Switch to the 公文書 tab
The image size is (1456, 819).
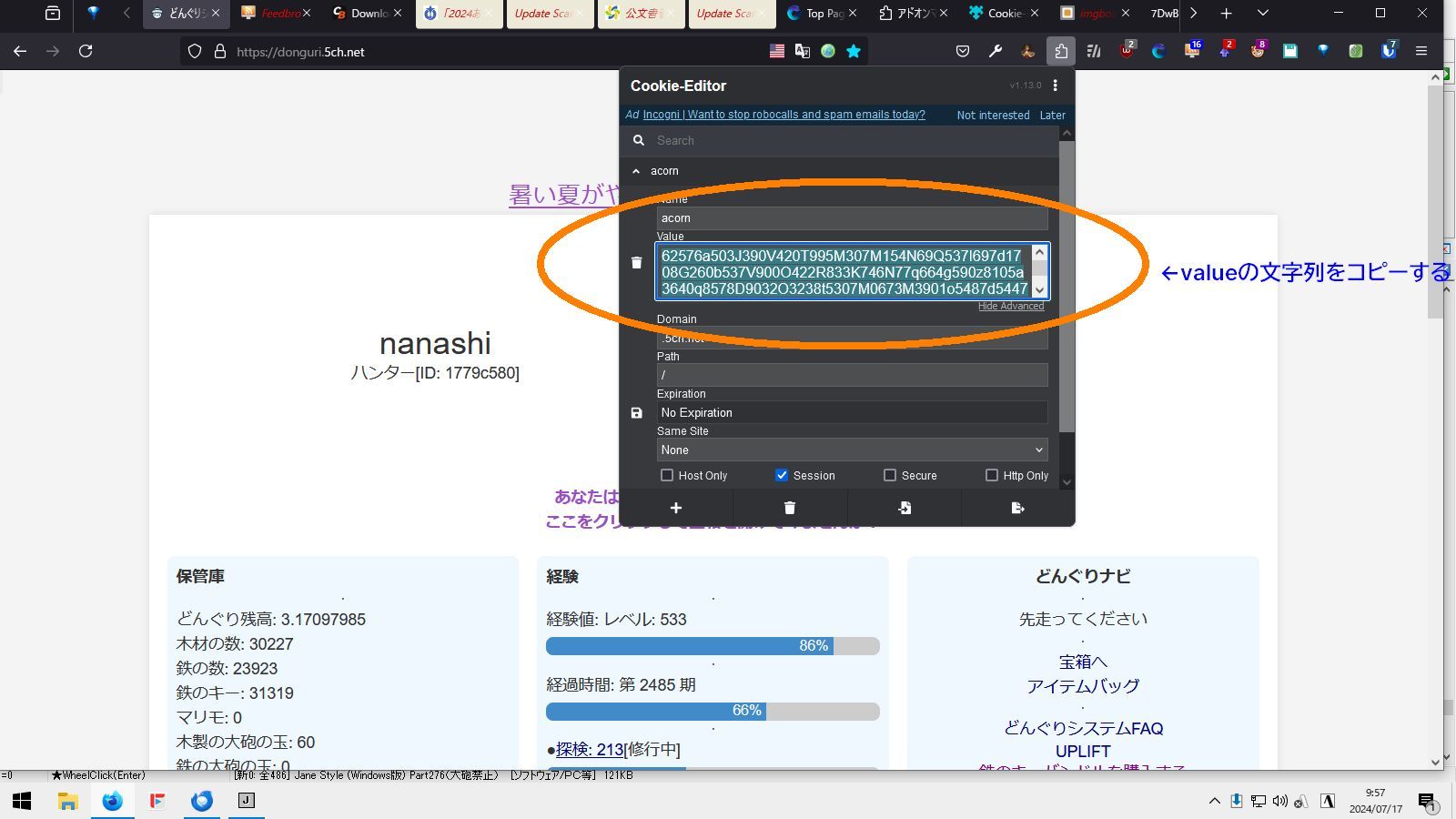641,14
